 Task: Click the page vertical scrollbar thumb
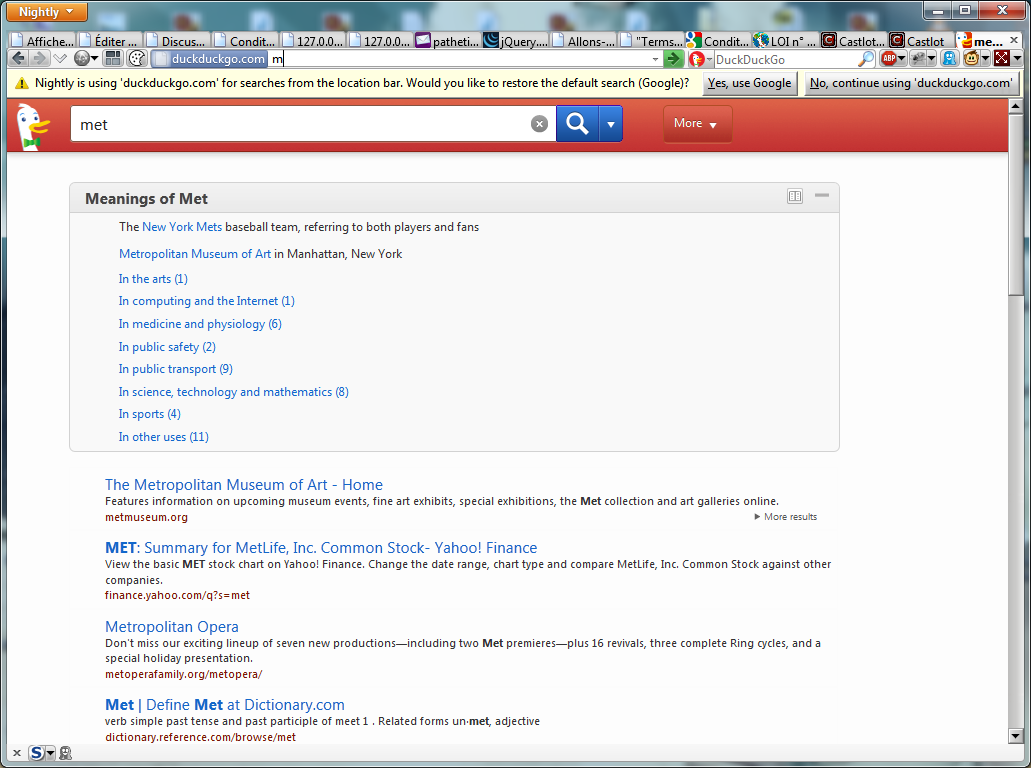point(1015,204)
